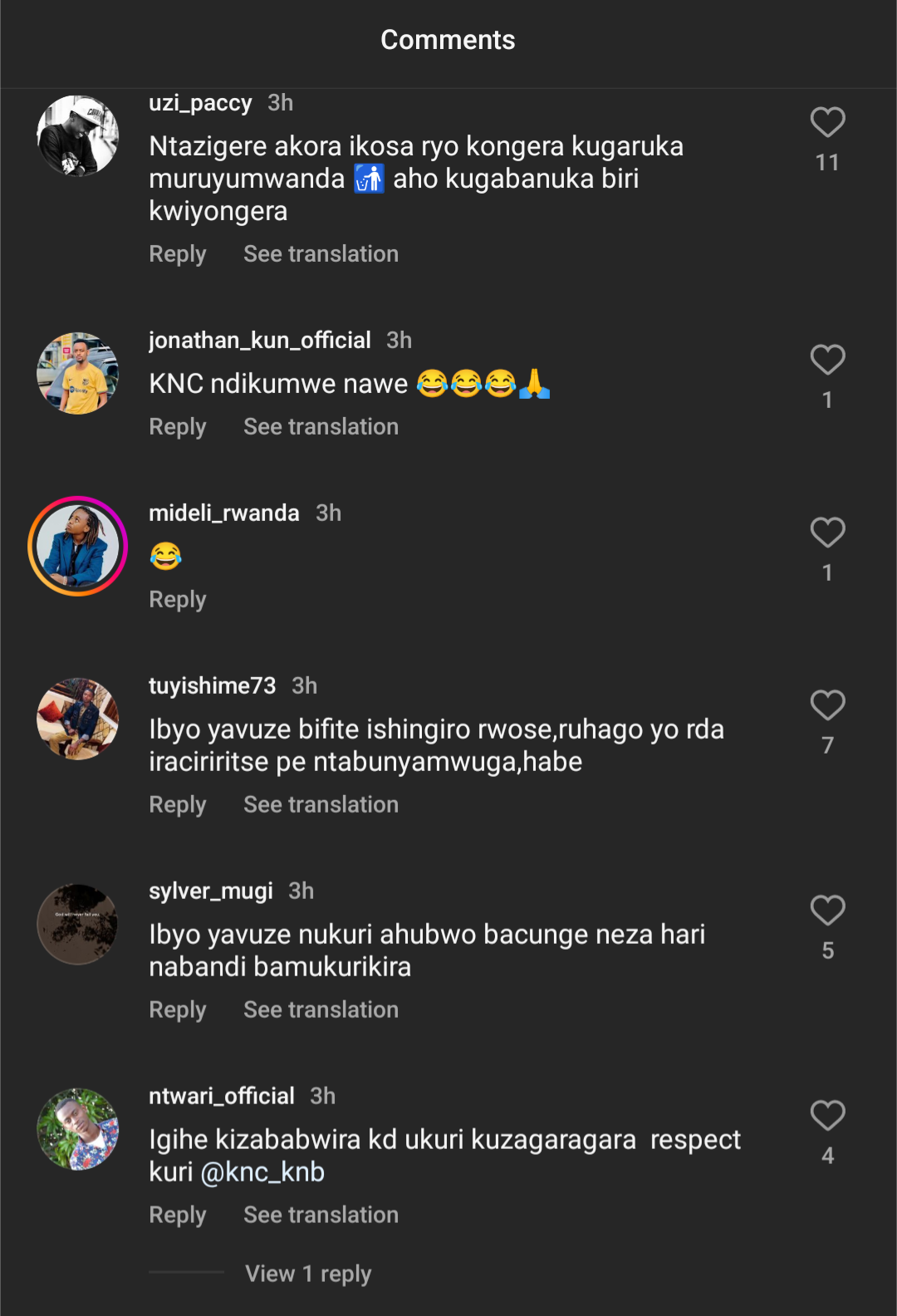This screenshot has width=897, height=1316.
Task: Open uzi_paccy's profile picture
Action: point(78,136)
